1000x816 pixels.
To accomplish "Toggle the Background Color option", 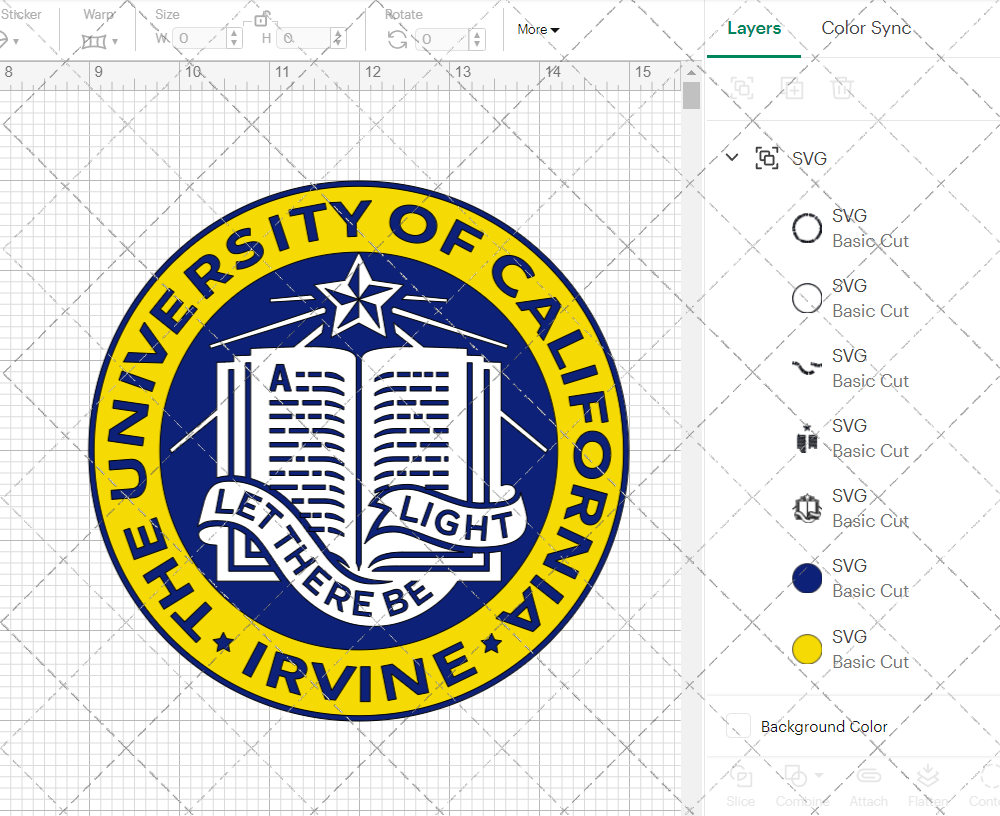I will [739, 726].
